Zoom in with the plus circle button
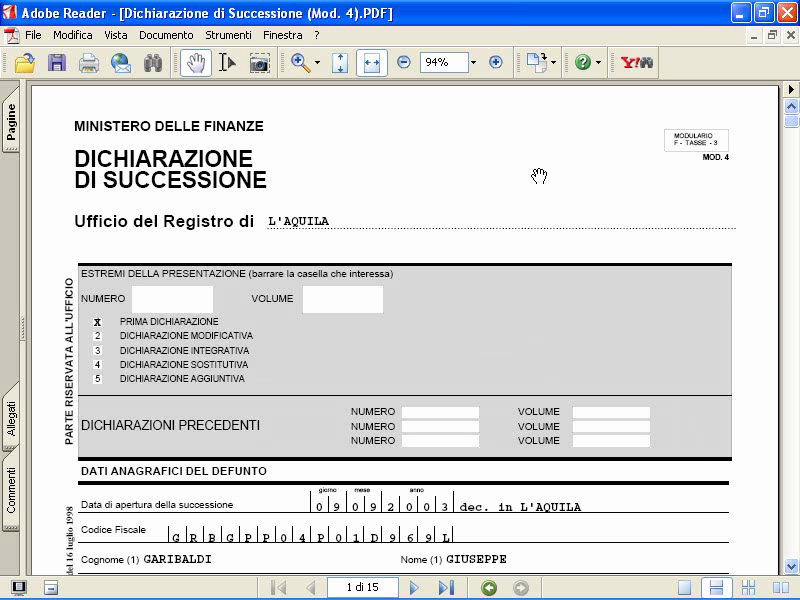The width and height of the screenshot is (800, 600). [x=495, y=62]
